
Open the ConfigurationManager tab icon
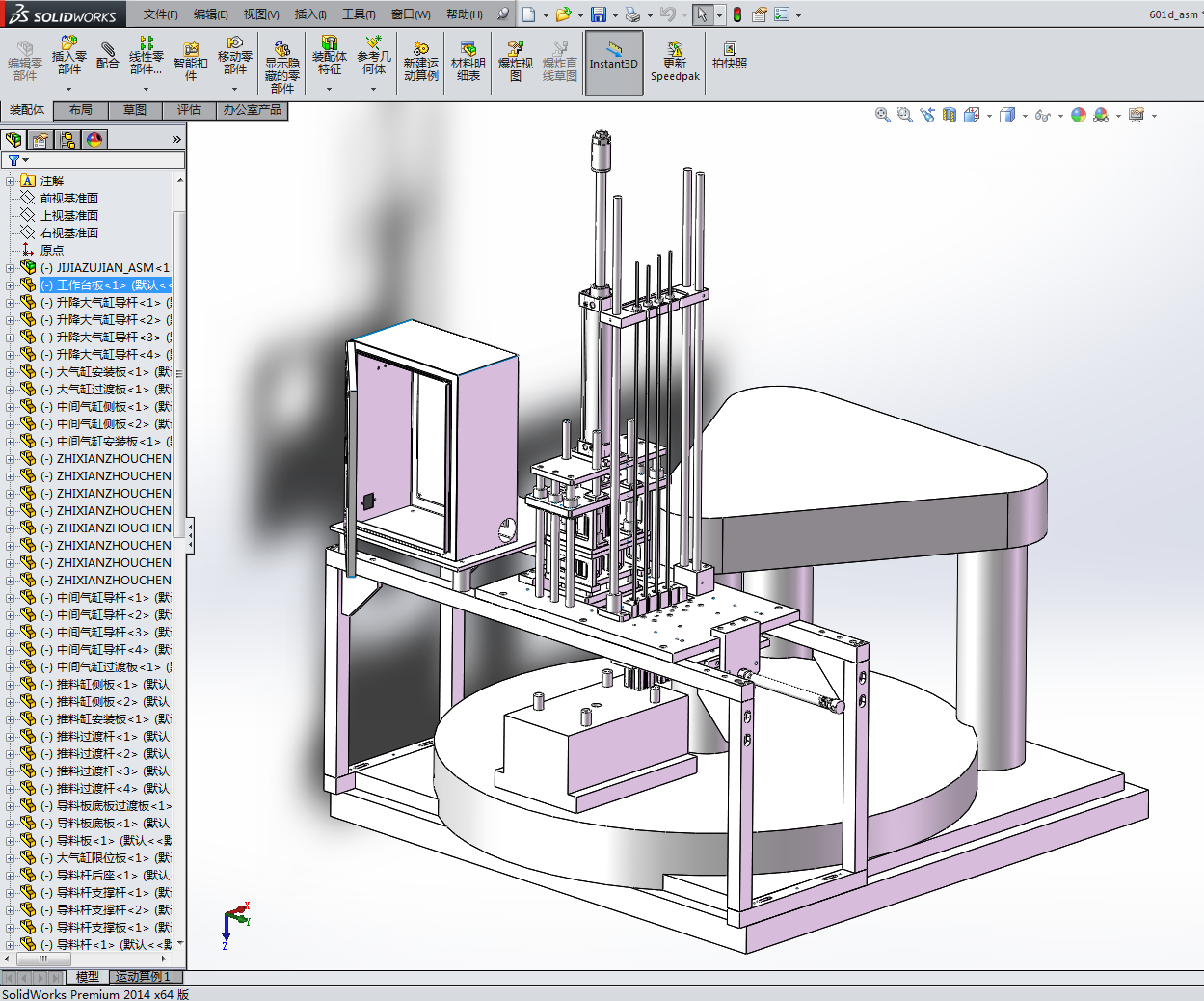67,140
